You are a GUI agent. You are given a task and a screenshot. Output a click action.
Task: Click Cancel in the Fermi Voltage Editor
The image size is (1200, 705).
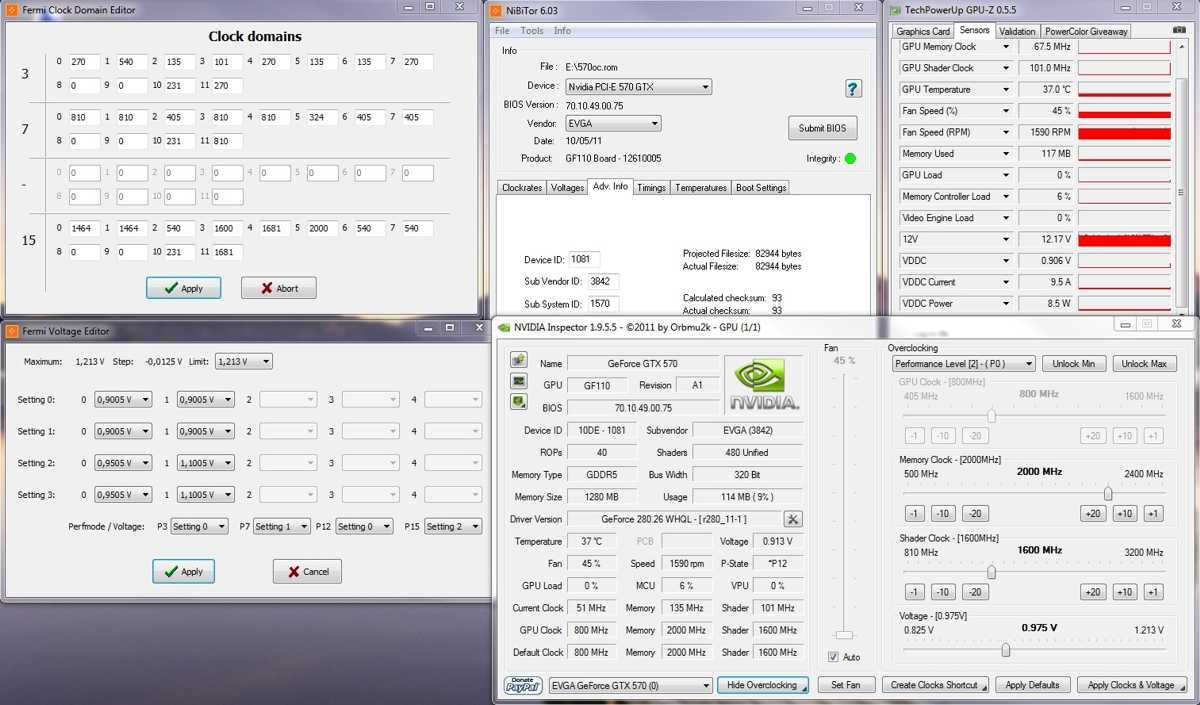coord(307,571)
